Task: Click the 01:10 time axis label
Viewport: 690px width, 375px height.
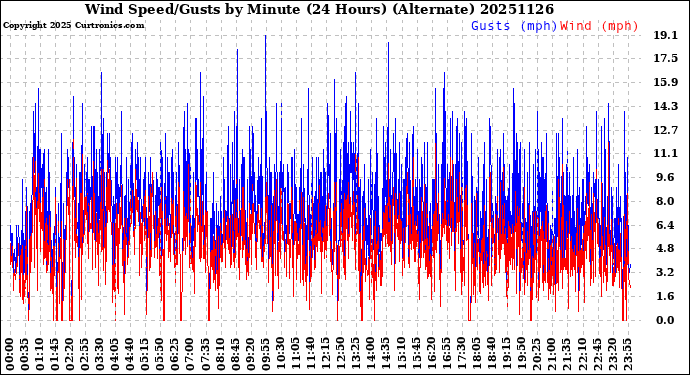Action: [40, 354]
